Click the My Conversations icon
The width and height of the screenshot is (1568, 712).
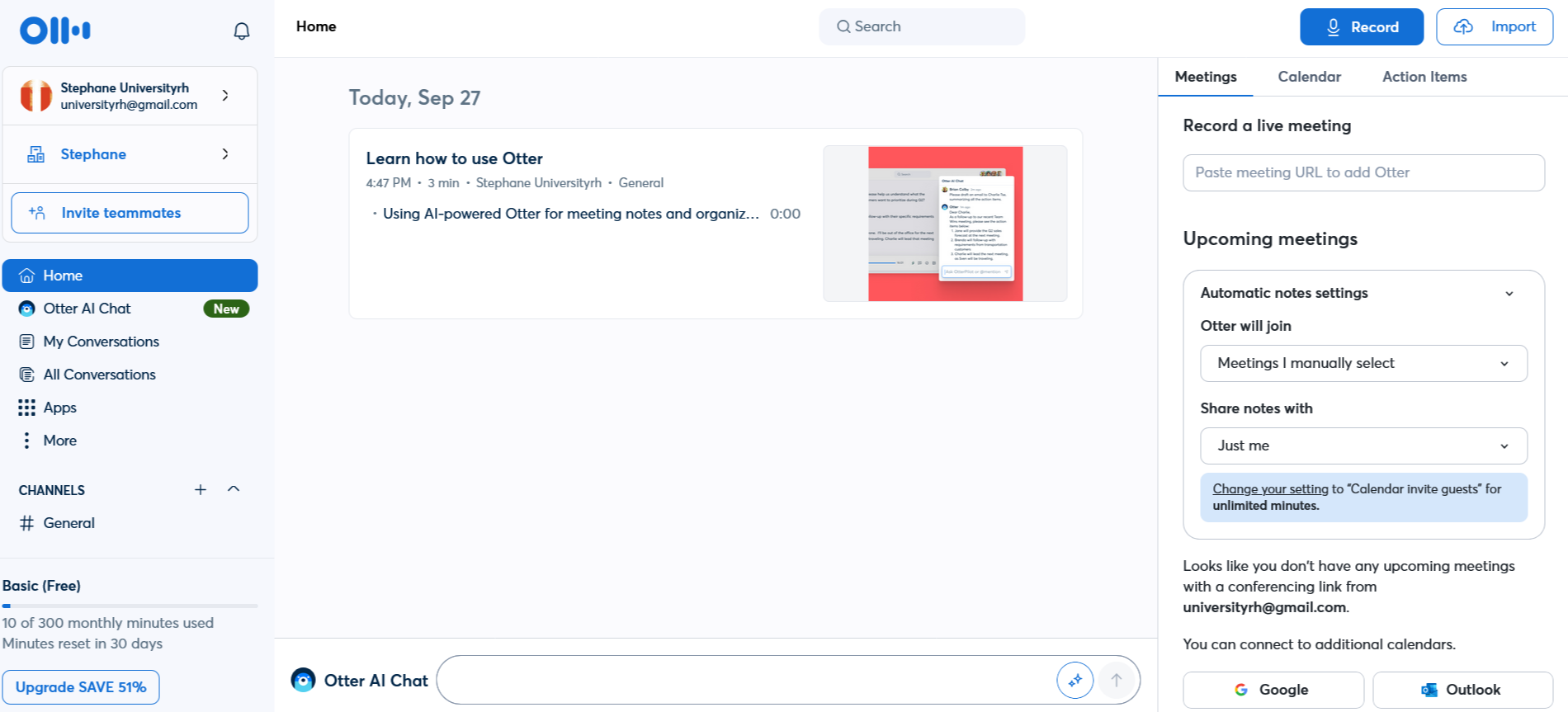[x=27, y=342]
